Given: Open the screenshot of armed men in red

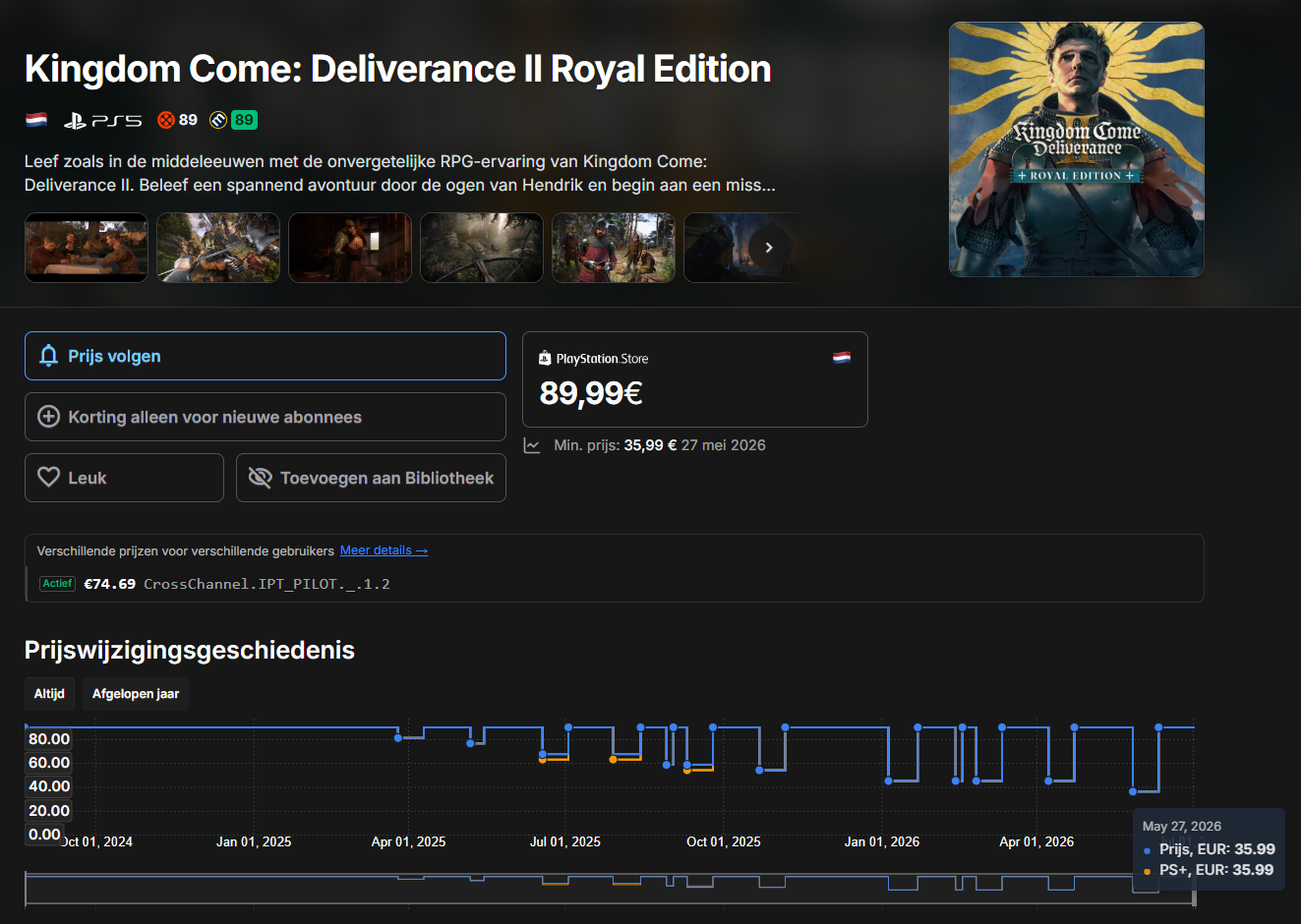Looking at the screenshot, I should 614,248.
